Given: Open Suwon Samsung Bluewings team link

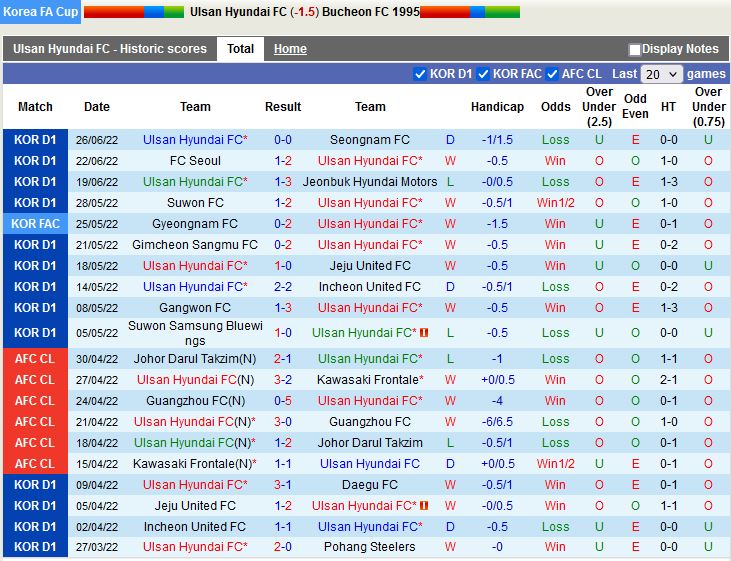Looking at the screenshot, I should (x=195, y=333).
